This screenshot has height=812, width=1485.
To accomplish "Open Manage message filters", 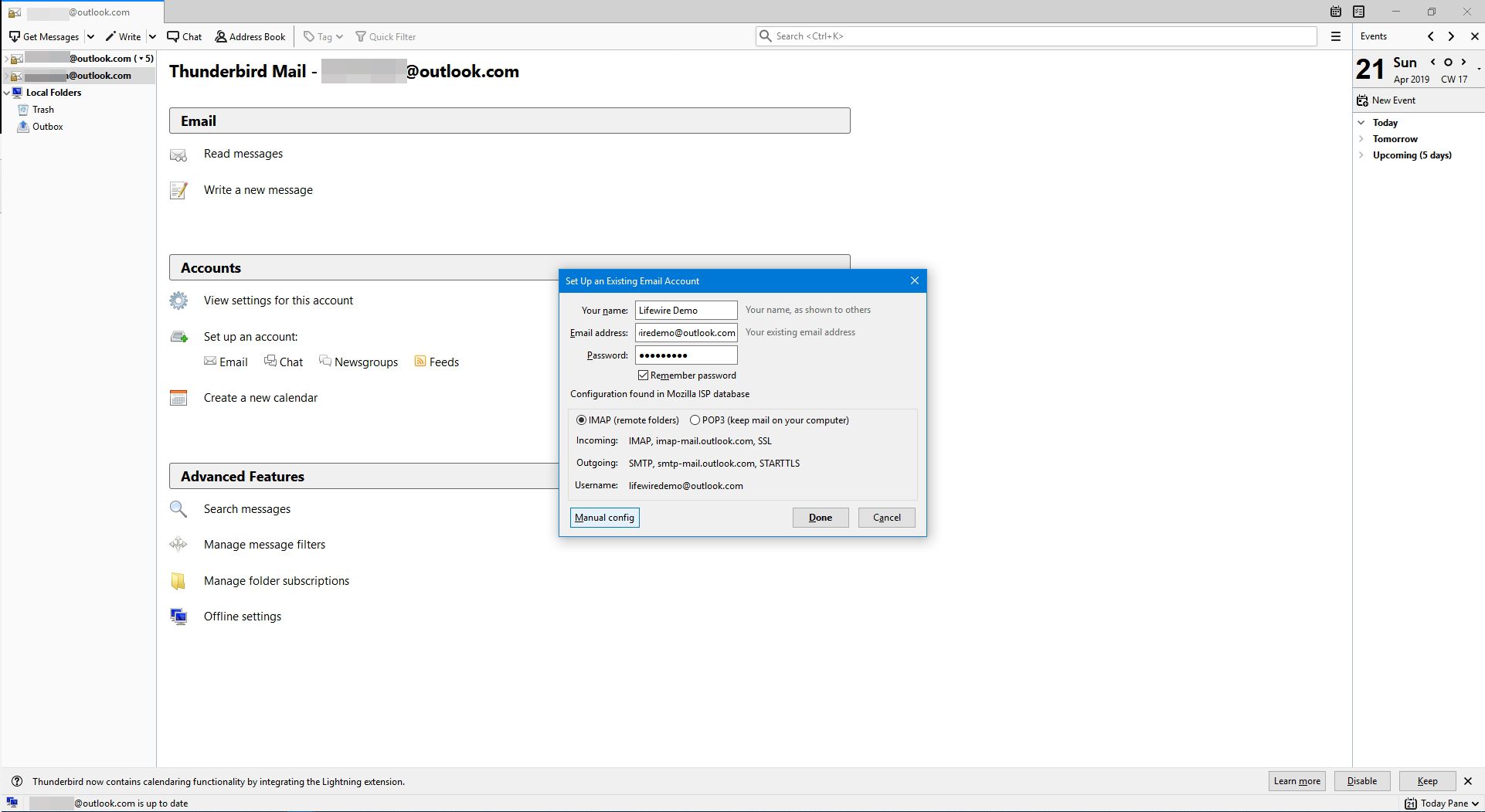I will [264, 545].
